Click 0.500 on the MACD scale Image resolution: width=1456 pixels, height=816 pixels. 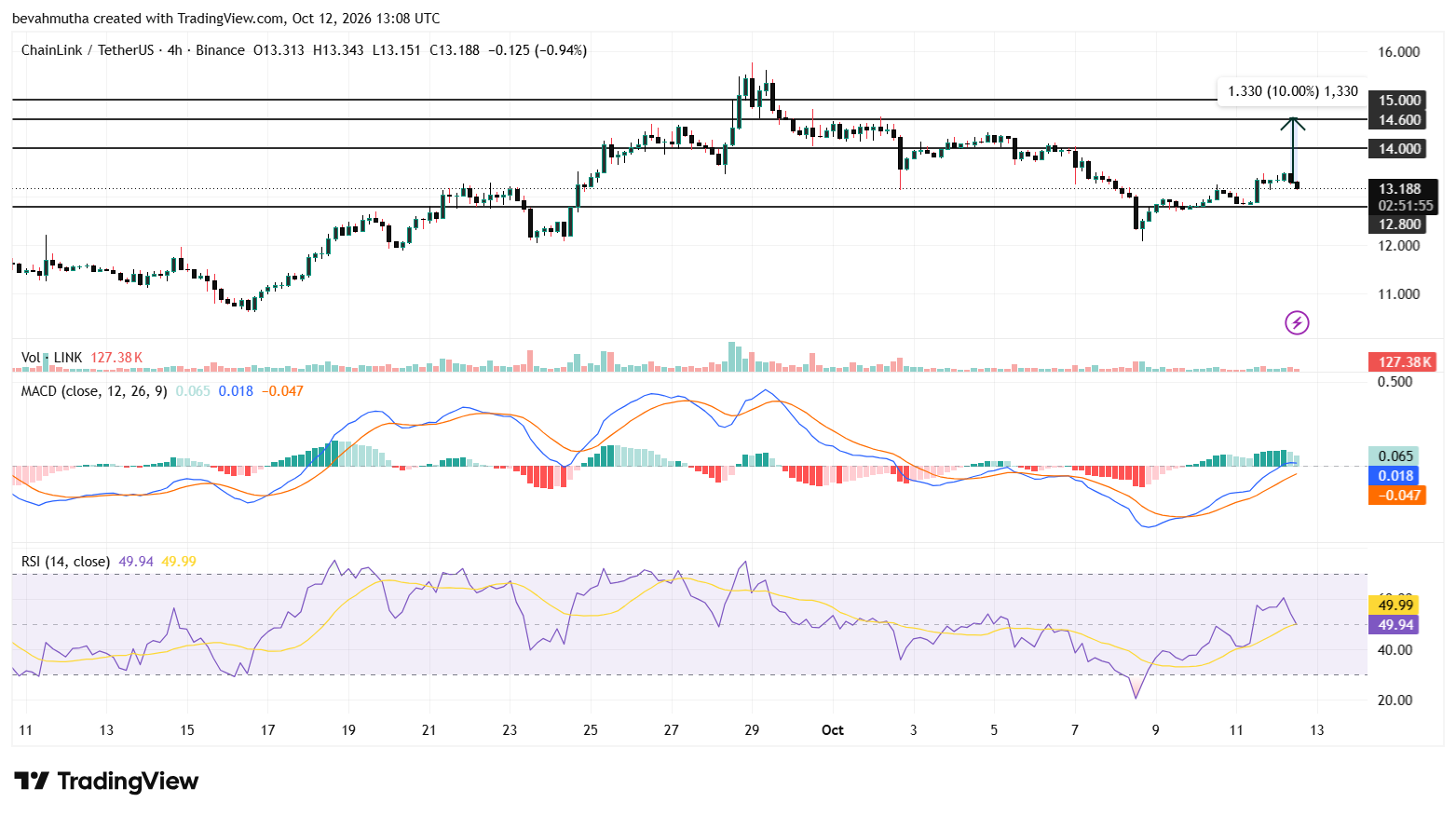[x=1395, y=382]
